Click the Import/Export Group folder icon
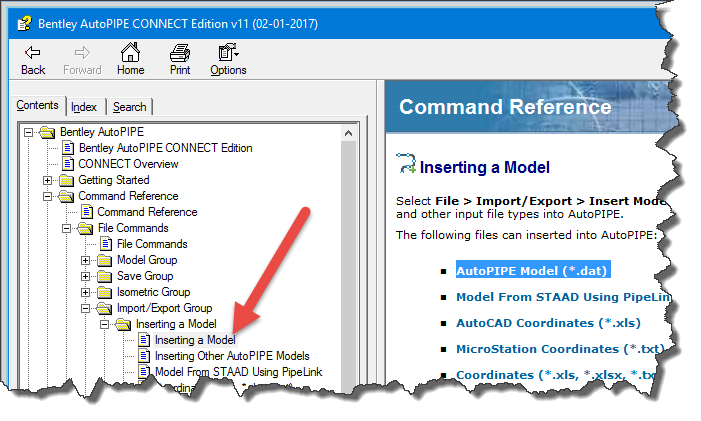 click(x=105, y=308)
